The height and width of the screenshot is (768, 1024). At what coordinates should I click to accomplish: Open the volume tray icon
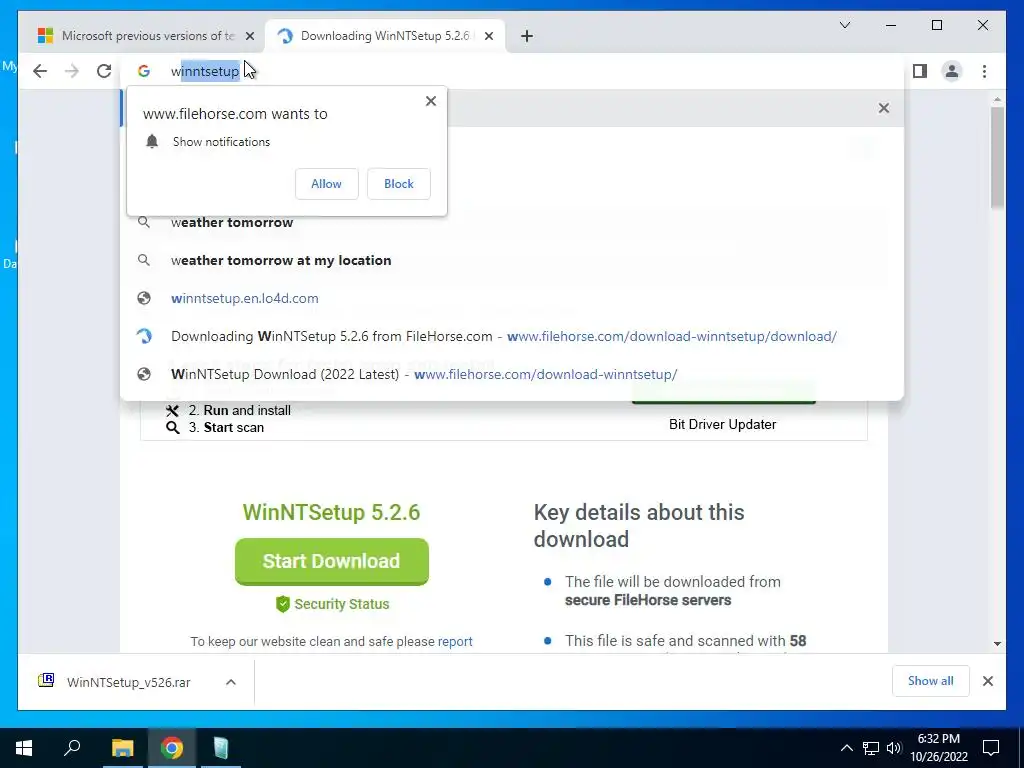tap(894, 748)
